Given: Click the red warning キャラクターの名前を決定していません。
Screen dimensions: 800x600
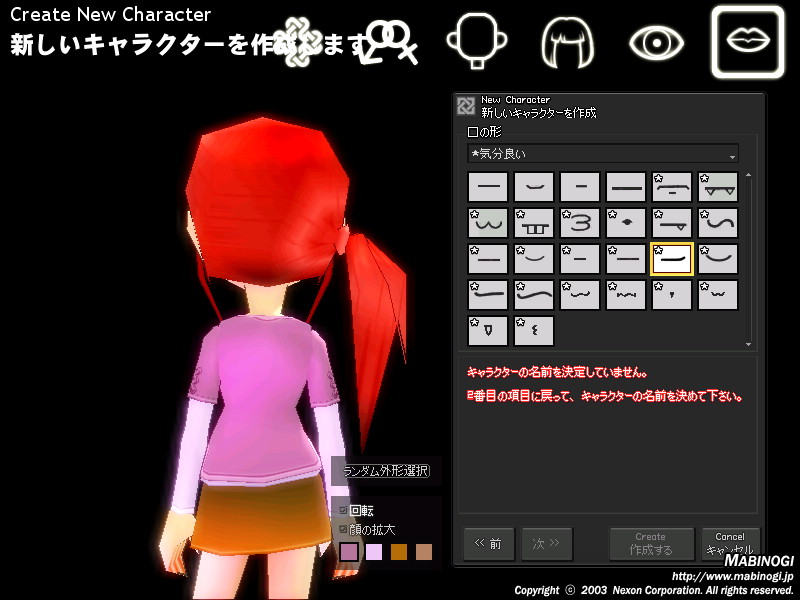Looking at the screenshot, I should point(557,372).
